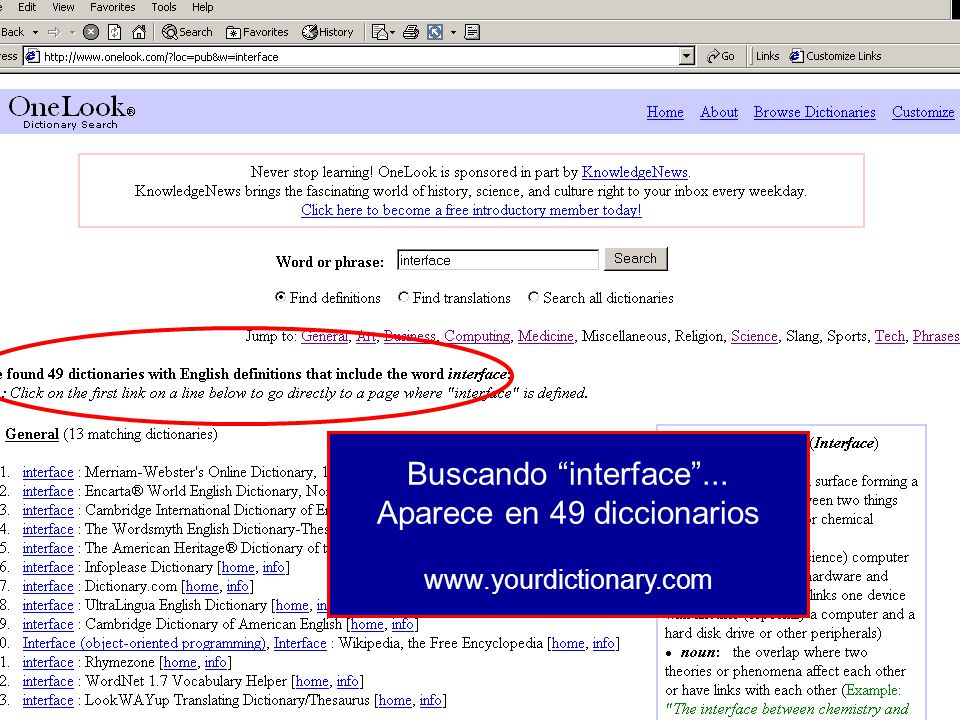Open the Wordsmyth interface definition link

tap(48, 529)
